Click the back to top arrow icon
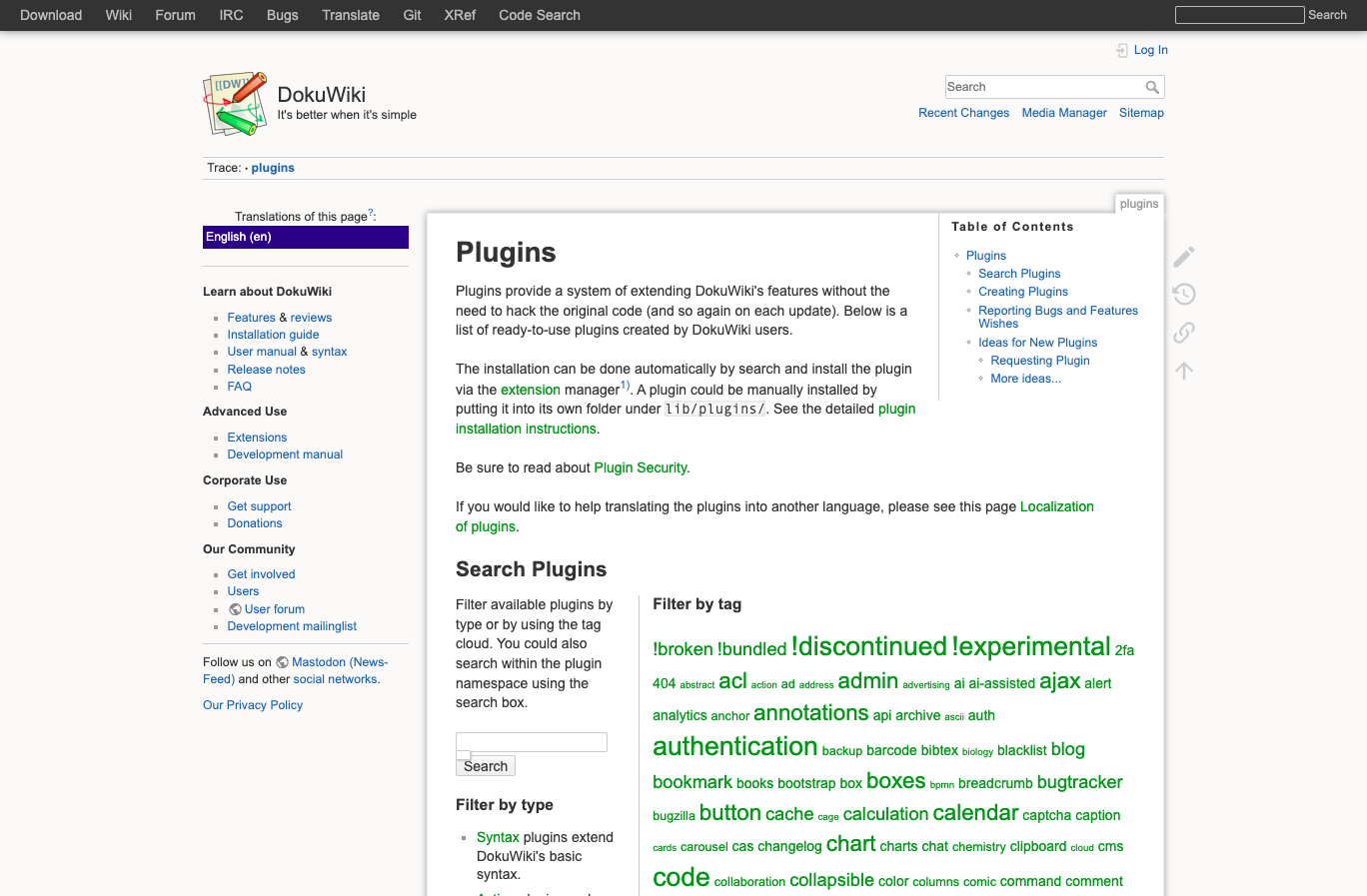The image size is (1367, 896). (x=1184, y=371)
